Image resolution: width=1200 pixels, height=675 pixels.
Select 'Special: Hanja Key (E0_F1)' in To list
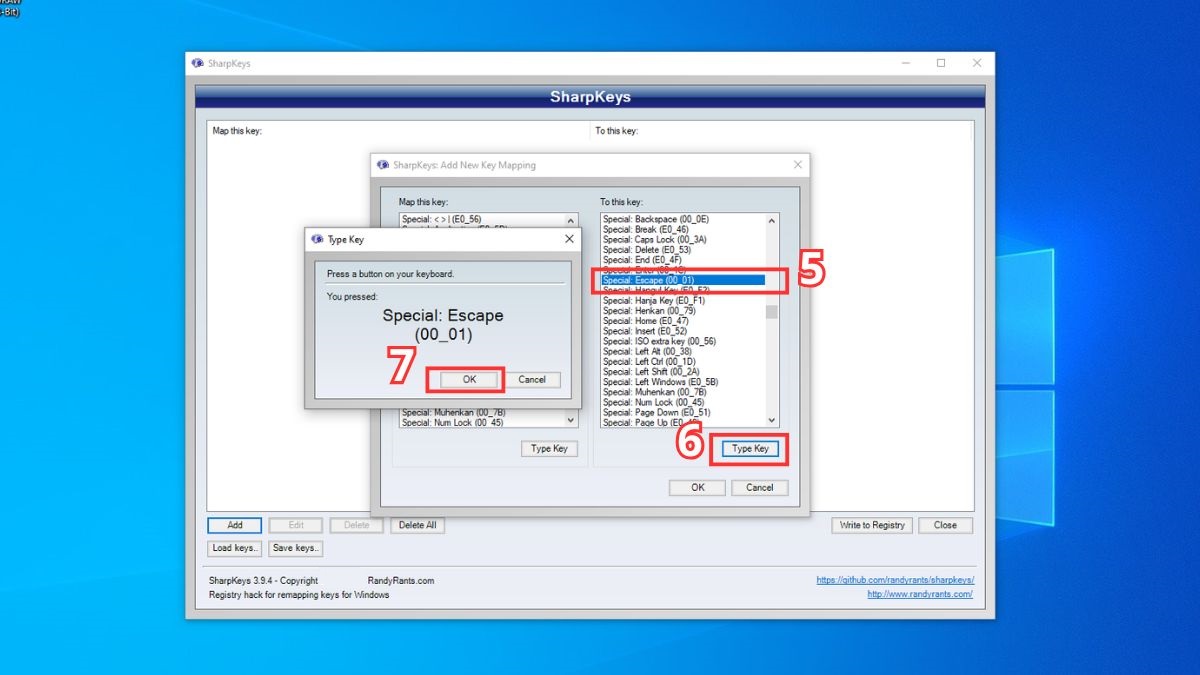pos(683,300)
